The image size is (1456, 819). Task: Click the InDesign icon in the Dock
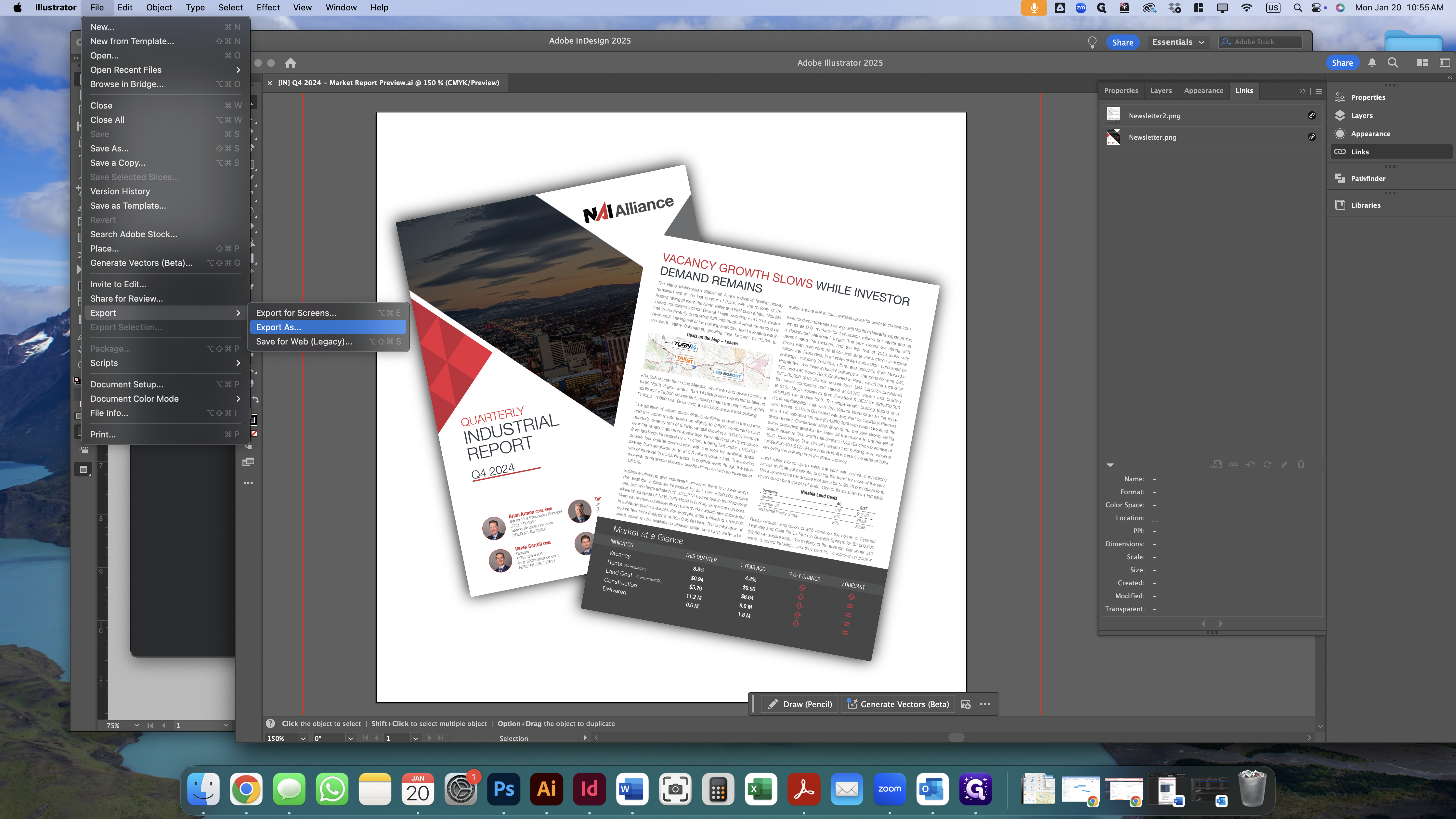[589, 788]
